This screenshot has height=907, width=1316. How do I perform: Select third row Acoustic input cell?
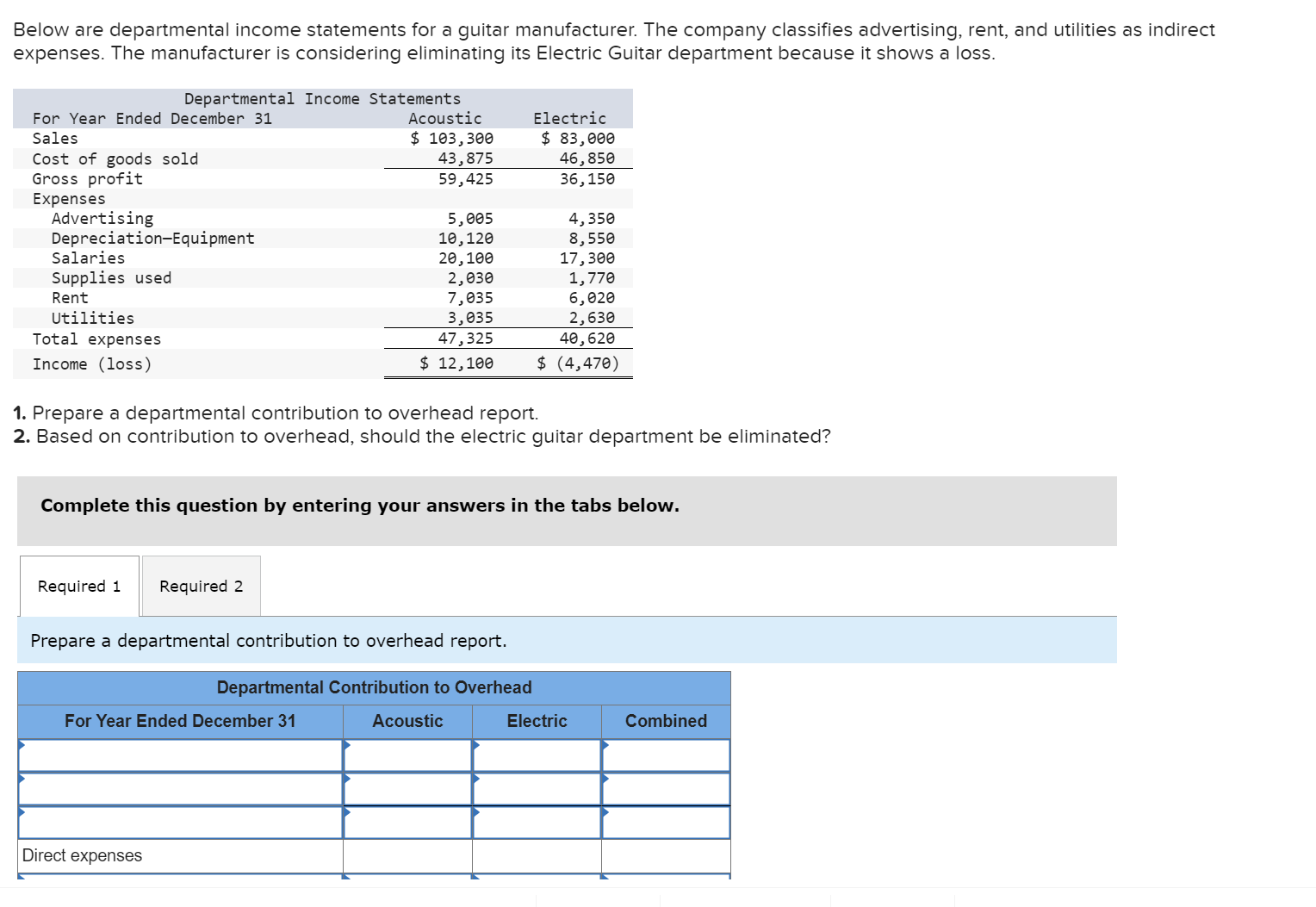click(x=407, y=823)
